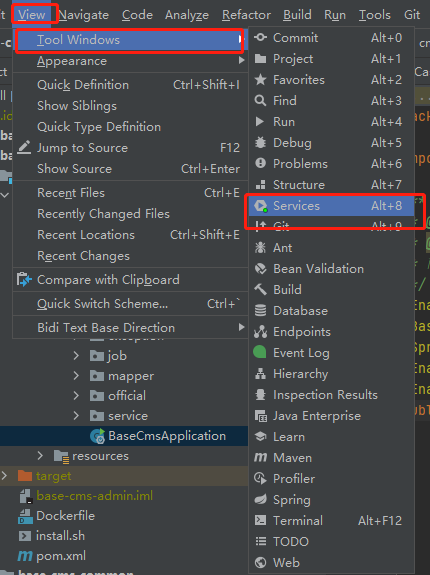
Task: Click the Problems warning icon
Action: click(260, 163)
